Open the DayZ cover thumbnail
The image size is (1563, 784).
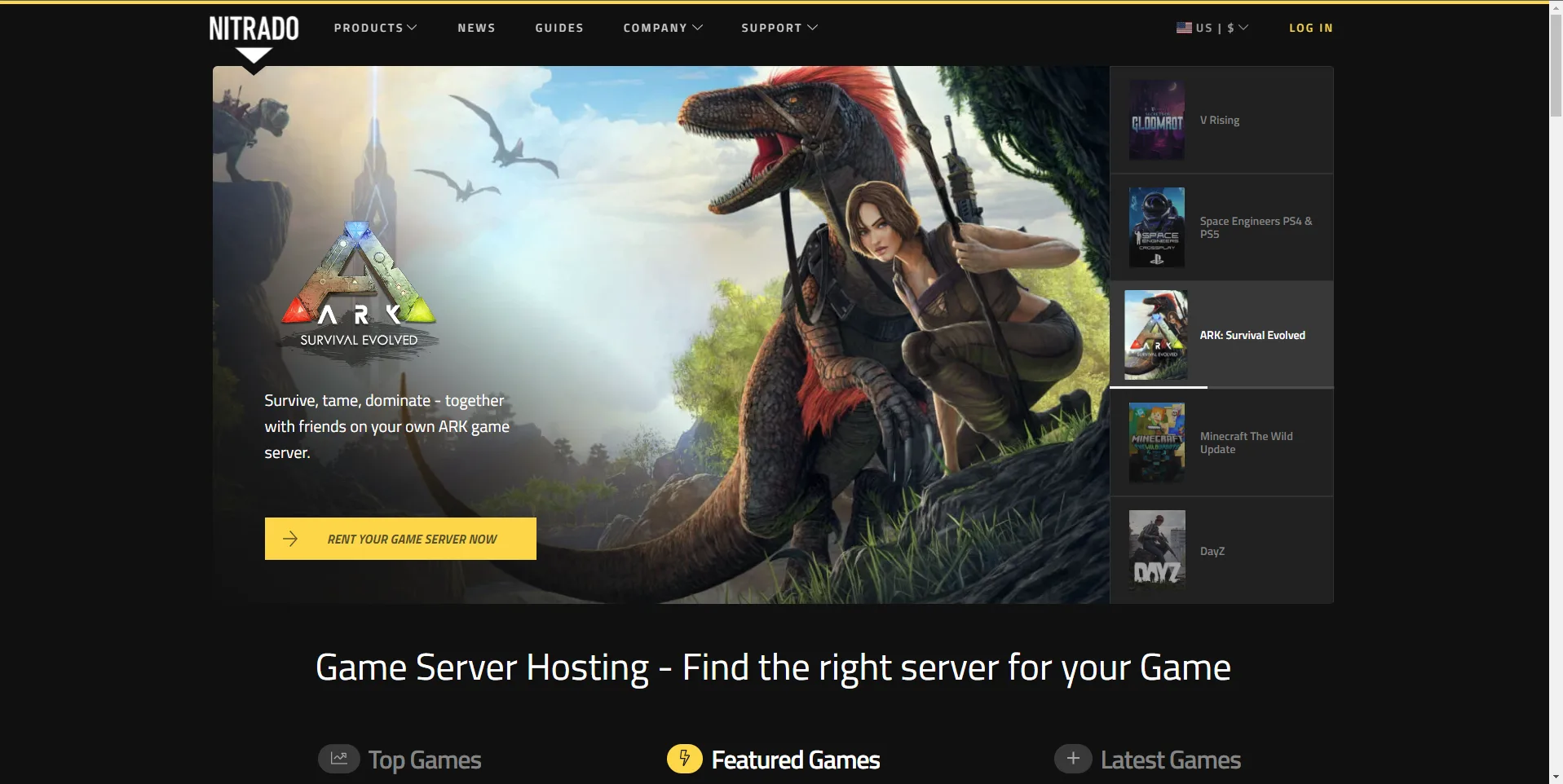pyautogui.click(x=1157, y=550)
